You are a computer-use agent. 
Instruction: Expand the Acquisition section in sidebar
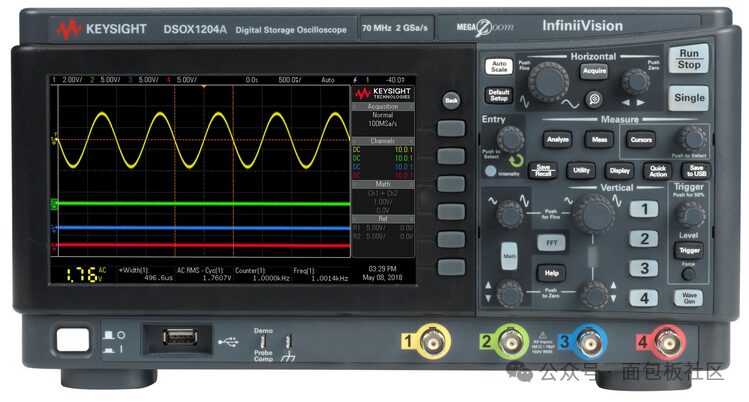tap(383, 106)
